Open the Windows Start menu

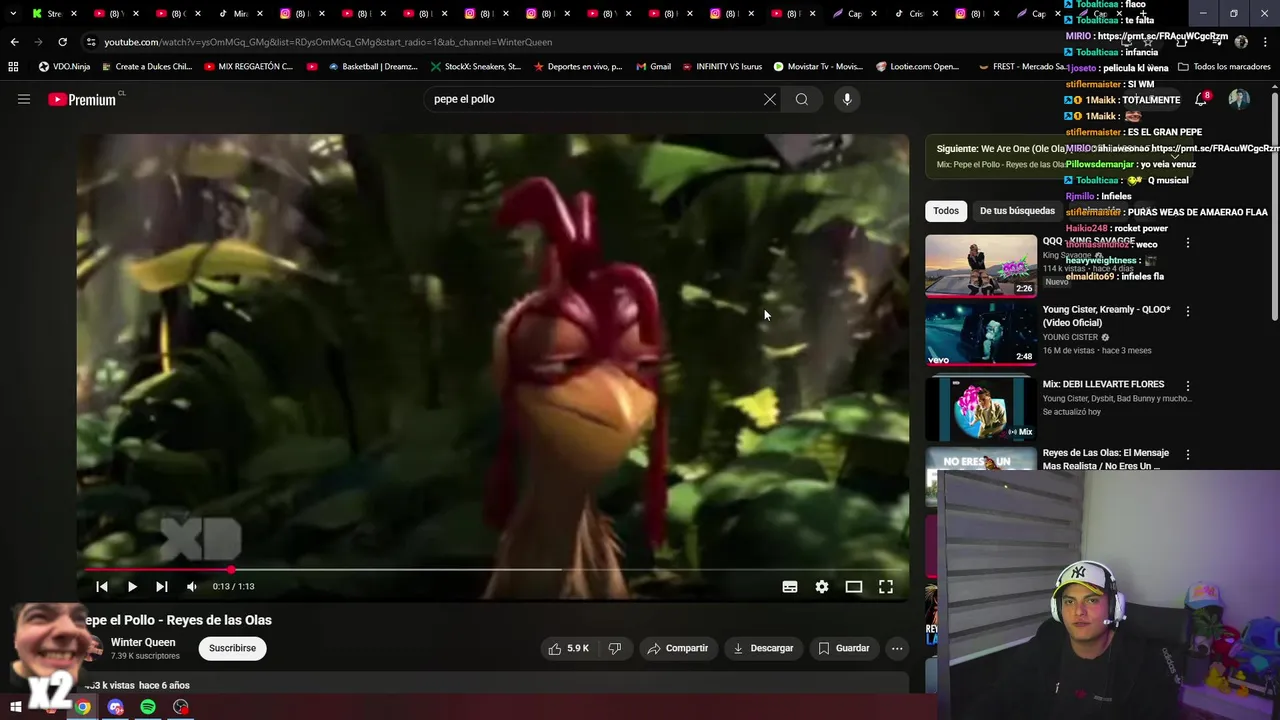pos(16,707)
